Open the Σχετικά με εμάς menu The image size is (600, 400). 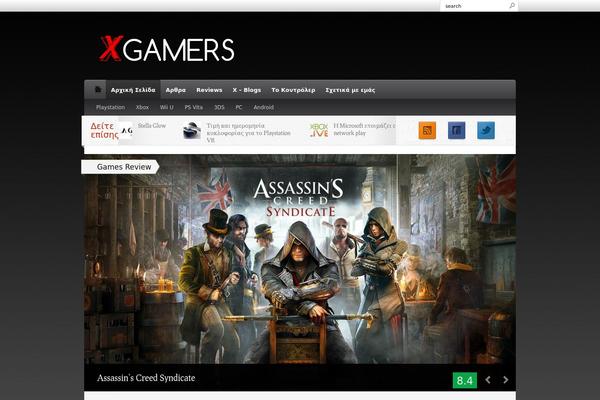350,90
